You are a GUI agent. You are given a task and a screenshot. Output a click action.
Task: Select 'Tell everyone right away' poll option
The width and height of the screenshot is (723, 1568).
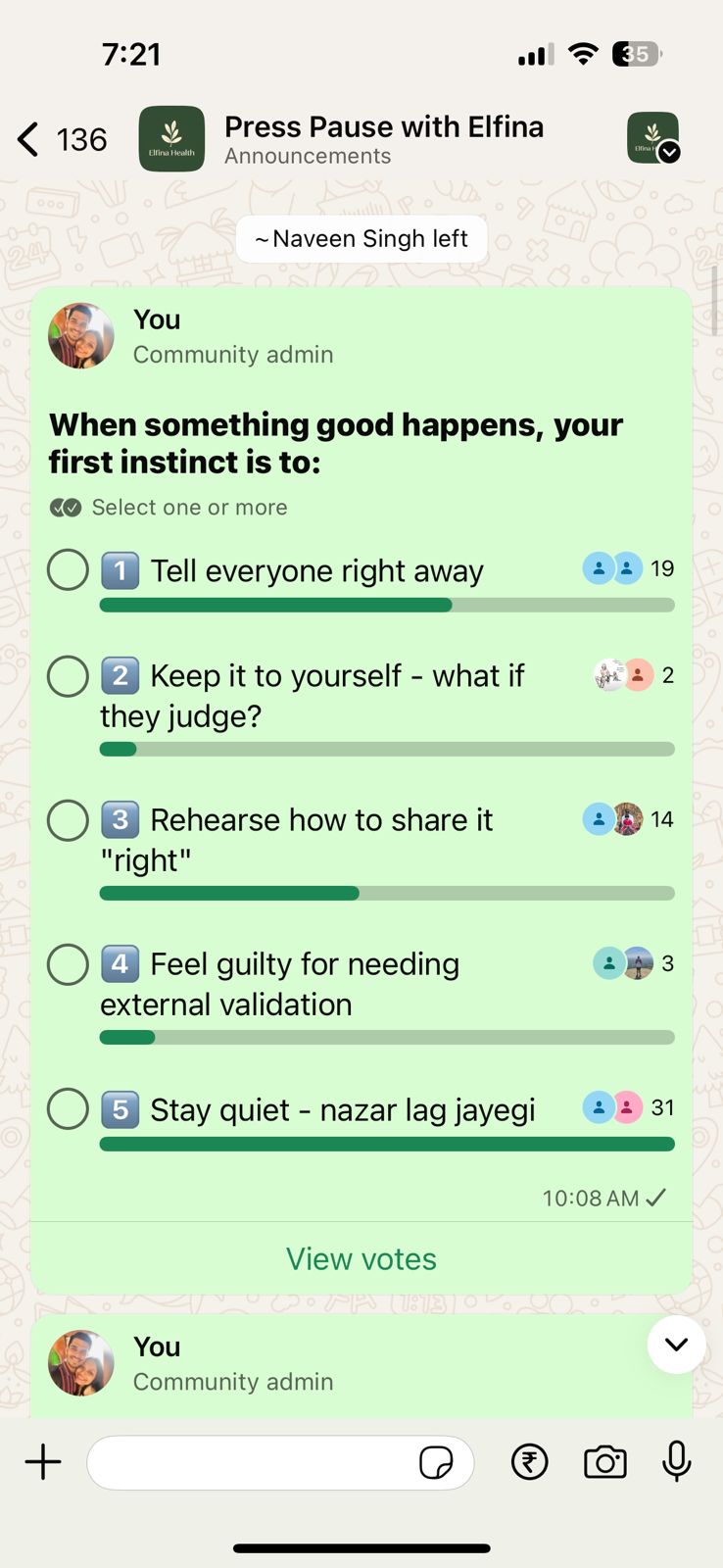68,568
